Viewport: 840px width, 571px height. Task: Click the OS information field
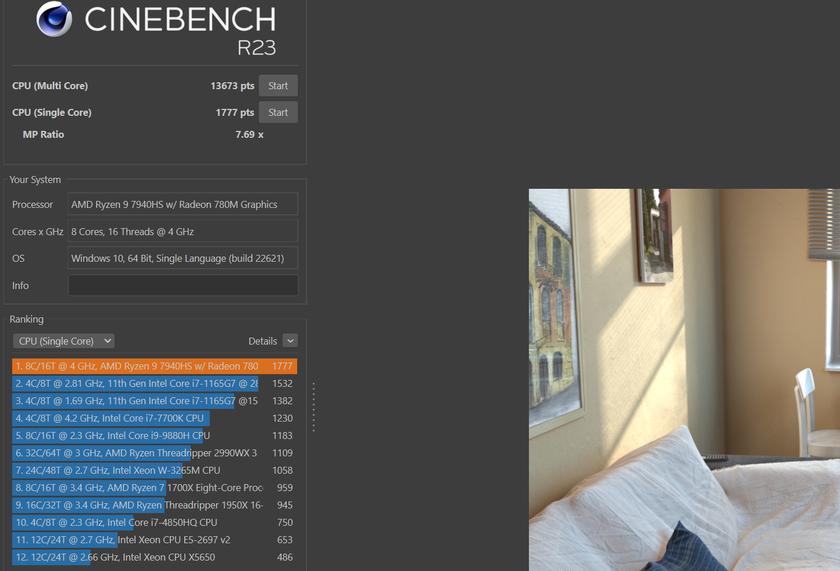tap(183, 258)
